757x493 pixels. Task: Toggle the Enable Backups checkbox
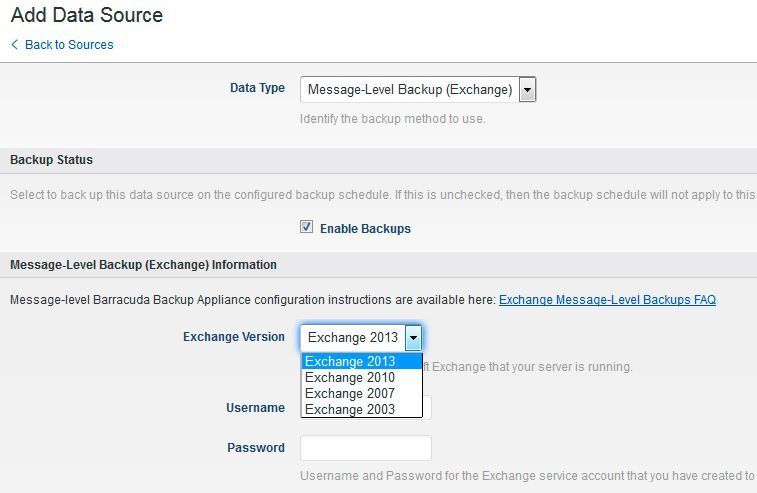(x=306, y=226)
